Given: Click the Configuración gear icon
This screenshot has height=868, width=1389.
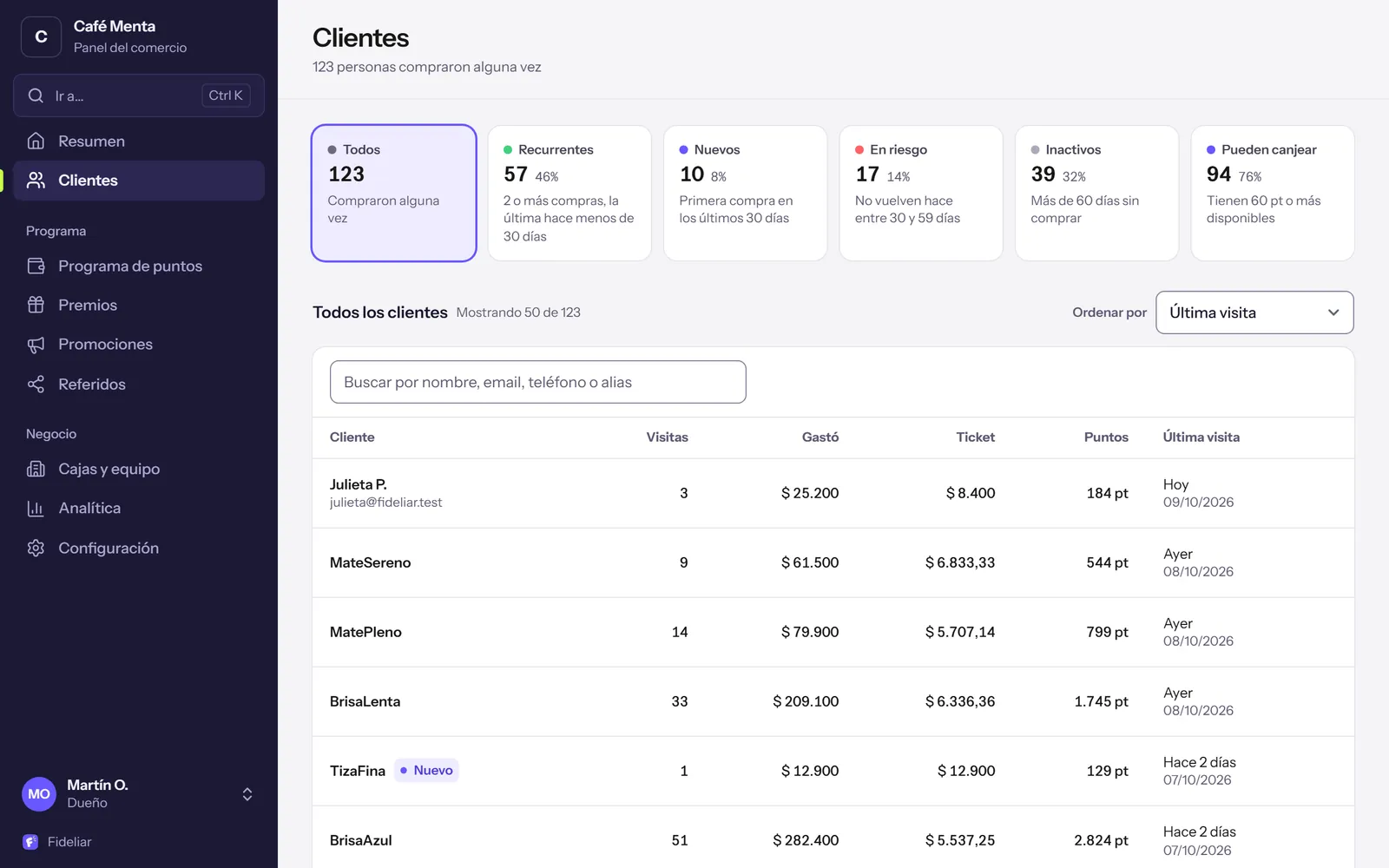Looking at the screenshot, I should [x=36, y=548].
